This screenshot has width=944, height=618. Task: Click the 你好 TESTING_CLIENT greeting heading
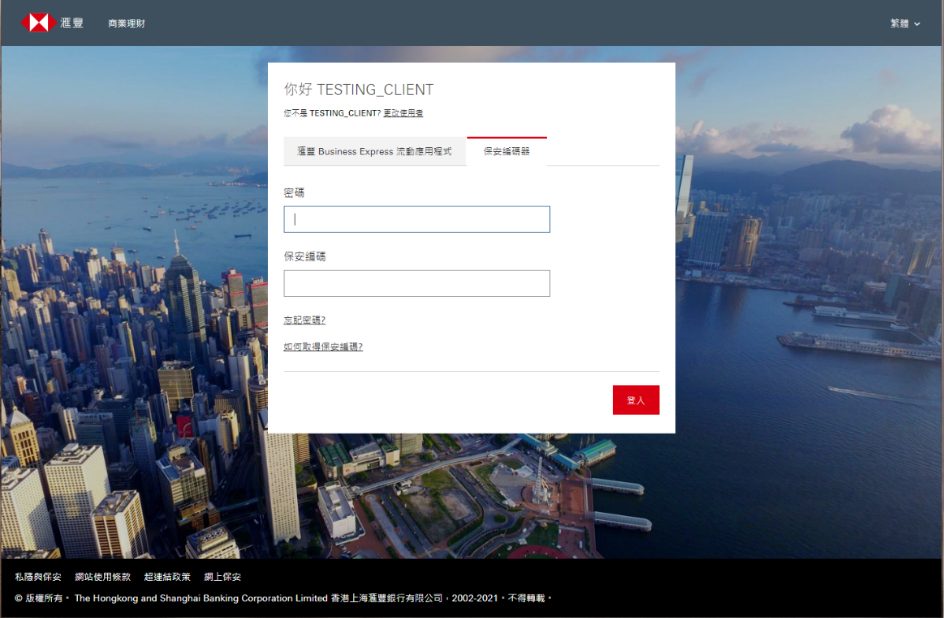359,90
